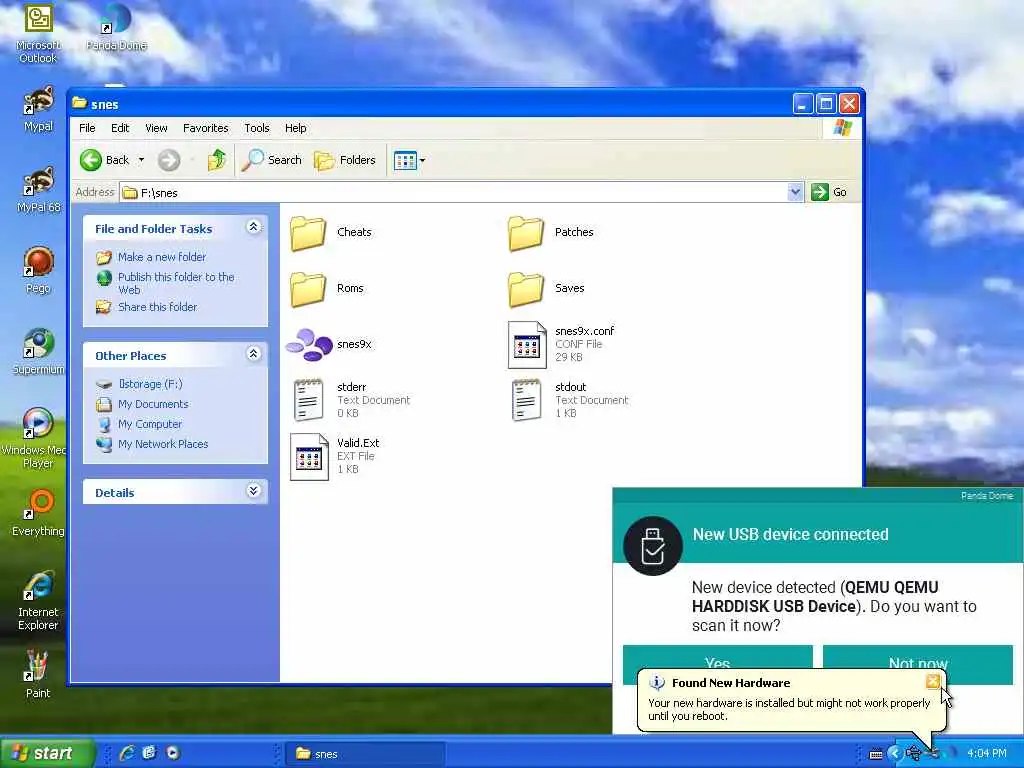Click the Forward navigation arrow
Image resolution: width=1024 pixels, height=768 pixels.
pyautogui.click(x=169, y=160)
